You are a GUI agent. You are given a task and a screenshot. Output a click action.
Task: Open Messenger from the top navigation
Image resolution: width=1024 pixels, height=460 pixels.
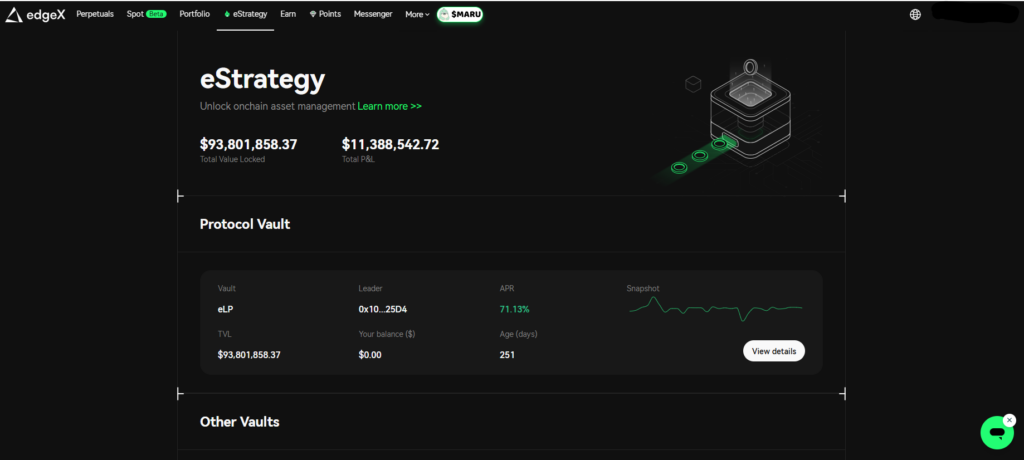tap(373, 15)
